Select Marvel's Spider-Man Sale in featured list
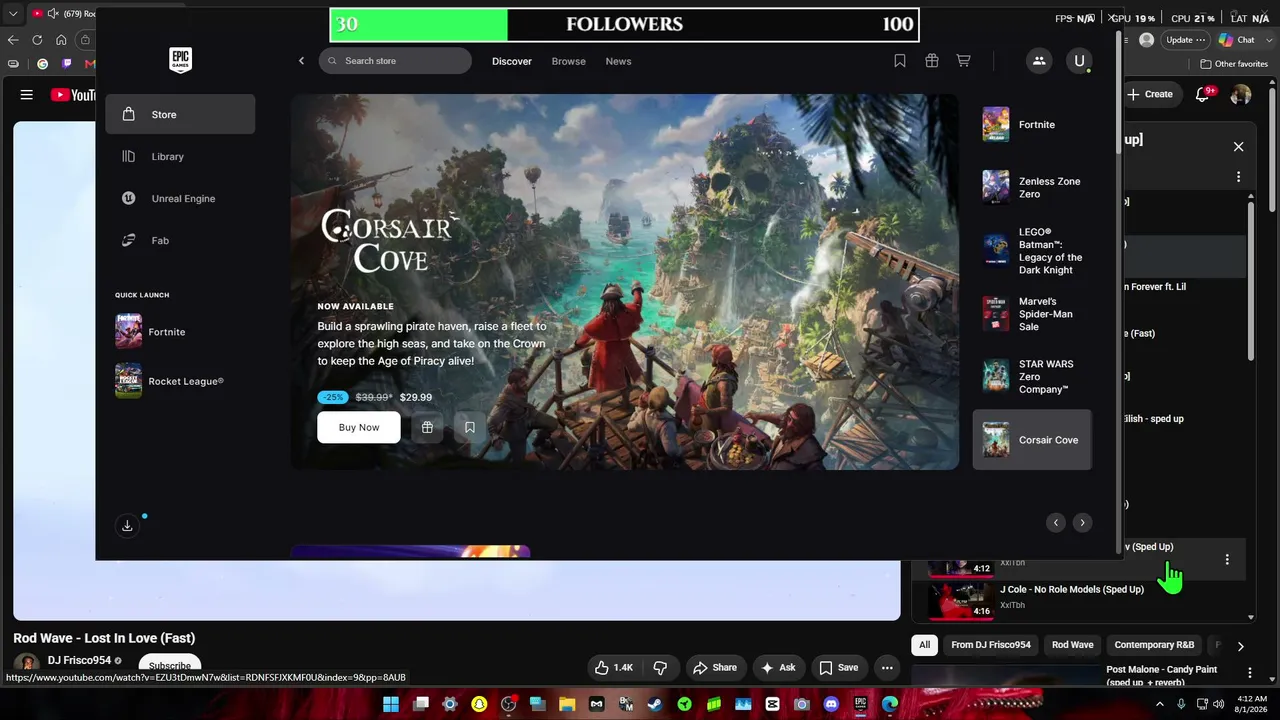 [x=1032, y=314]
